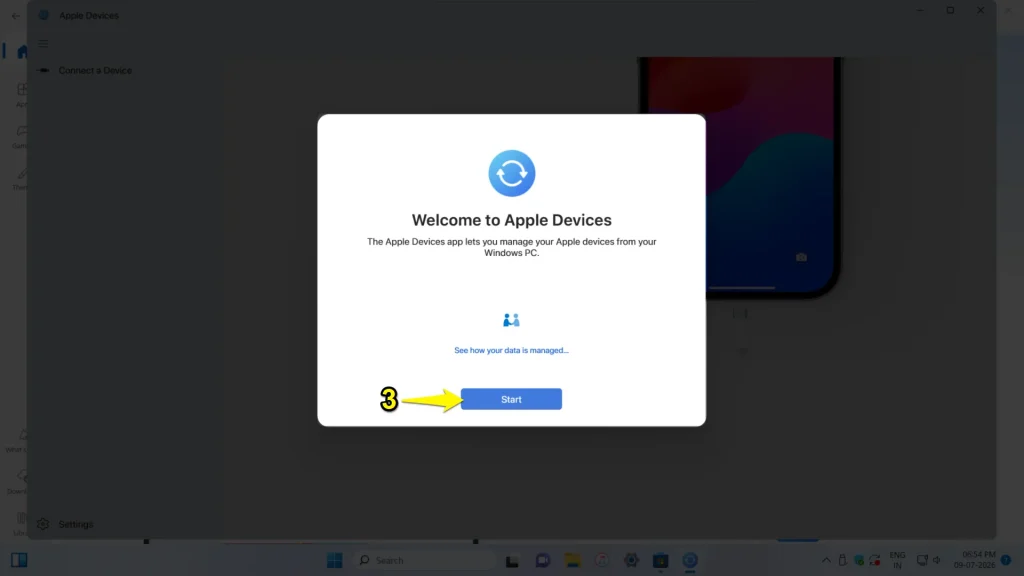
Task: Click the camera icon on the iPhone preview
Action: pyautogui.click(x=801, y=257)
